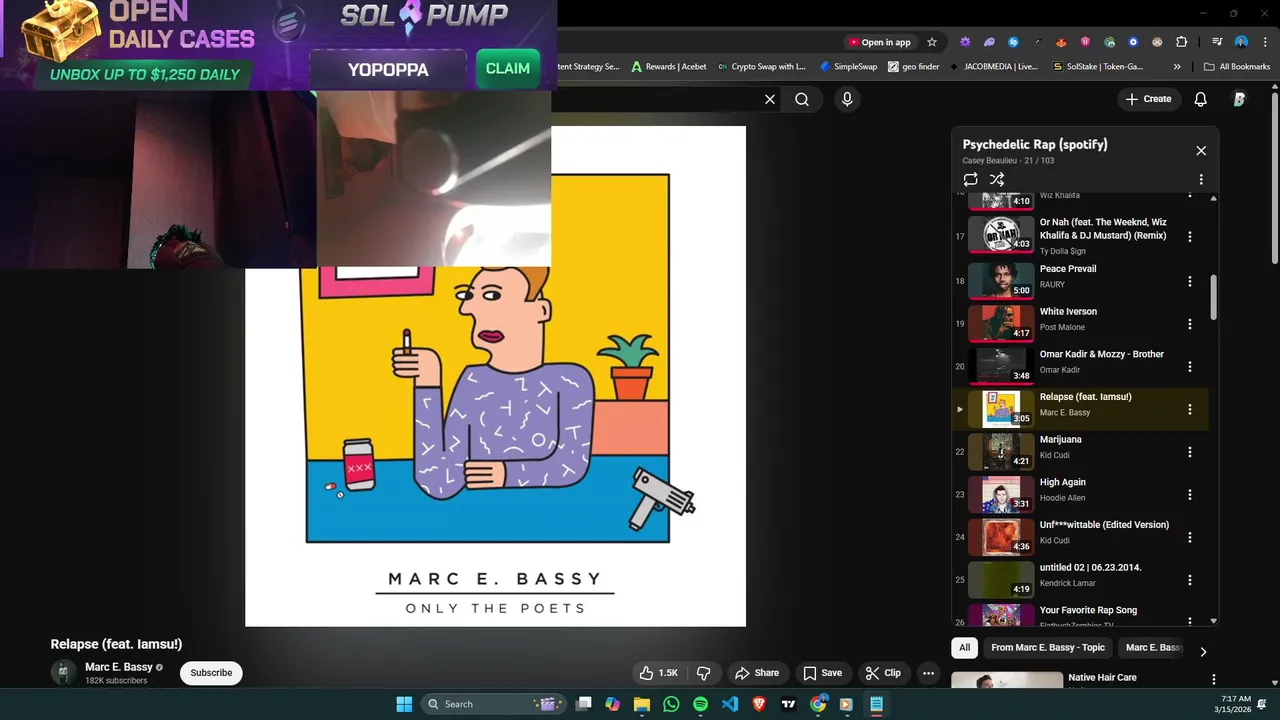
Task: Open TradingView from taskbar
Action: (x=788, y=704)
